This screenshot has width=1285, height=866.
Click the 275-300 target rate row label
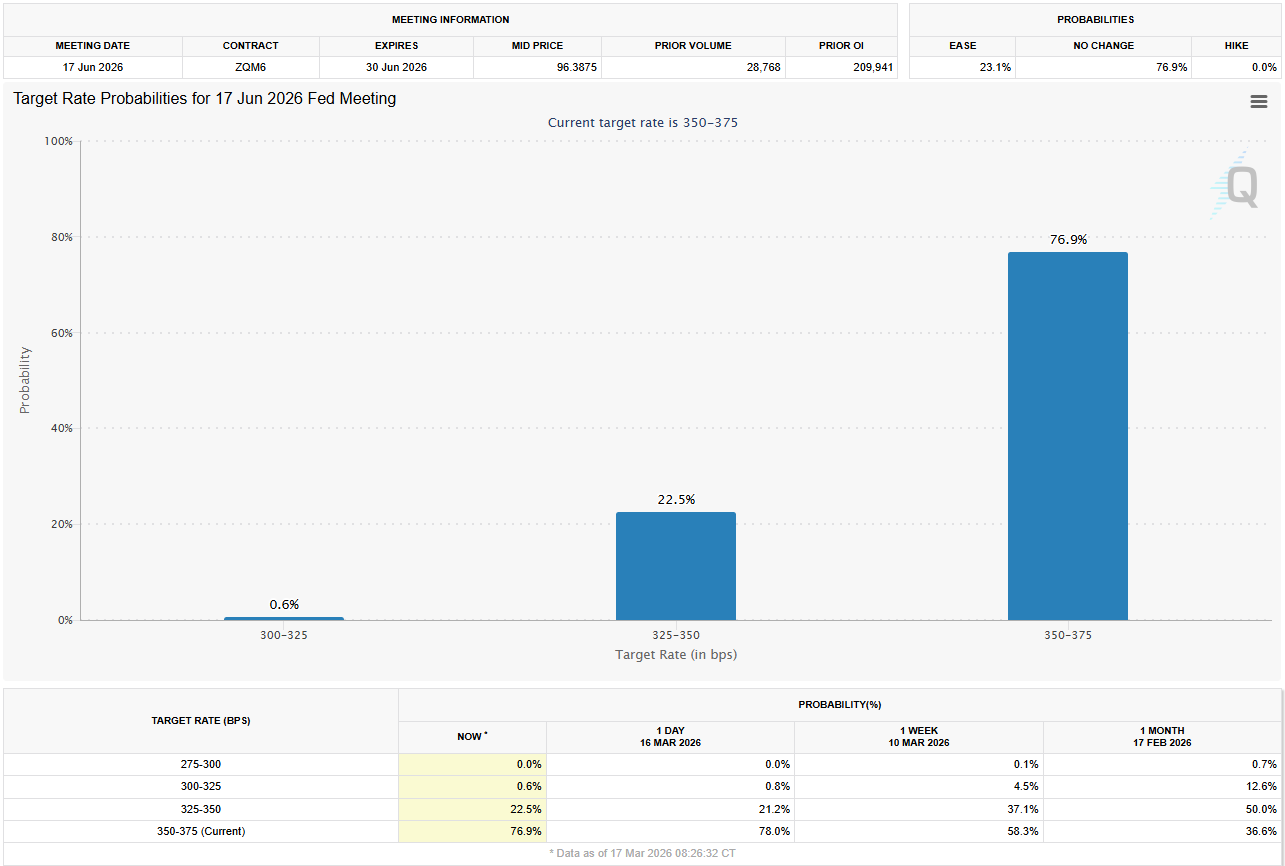click(x=200, y=765)
